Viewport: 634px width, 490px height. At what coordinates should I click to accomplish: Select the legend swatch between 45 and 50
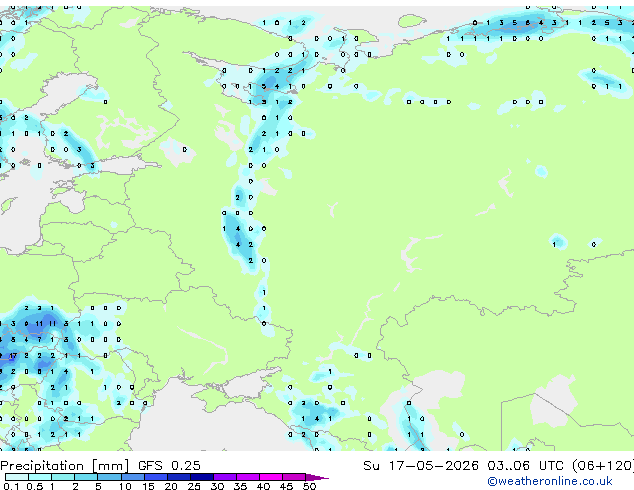(x=294, y=477)
